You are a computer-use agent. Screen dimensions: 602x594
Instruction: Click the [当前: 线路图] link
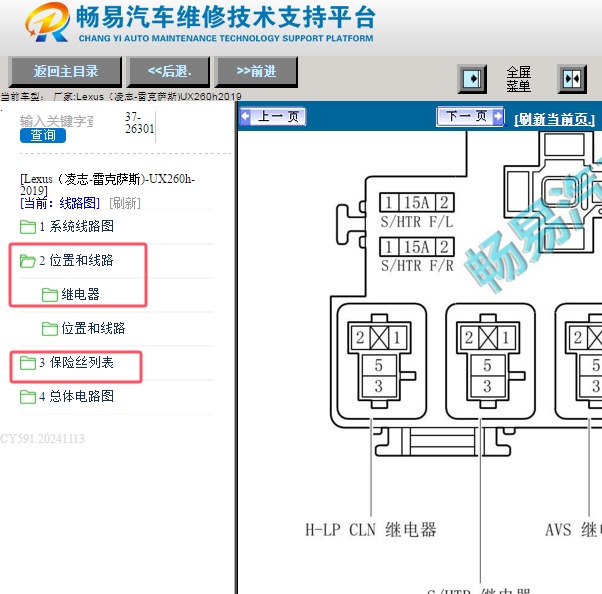click(x=60, y=203)
